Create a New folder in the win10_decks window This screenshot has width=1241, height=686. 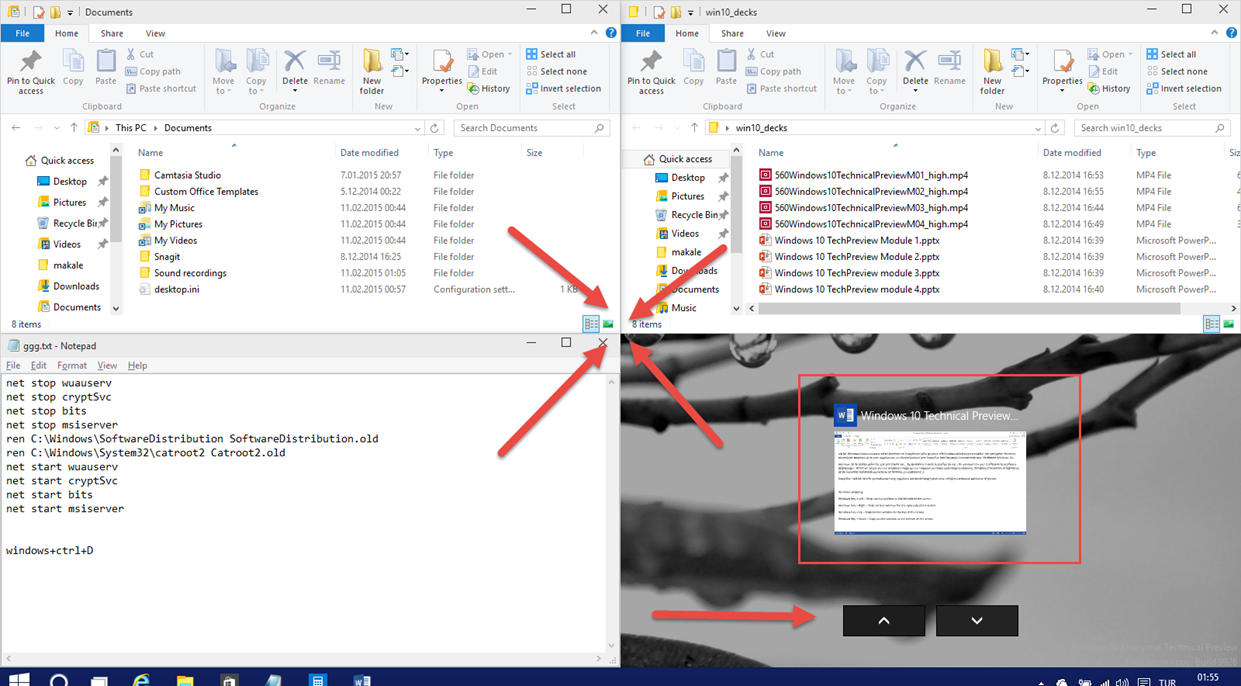(x=992, y=72)
